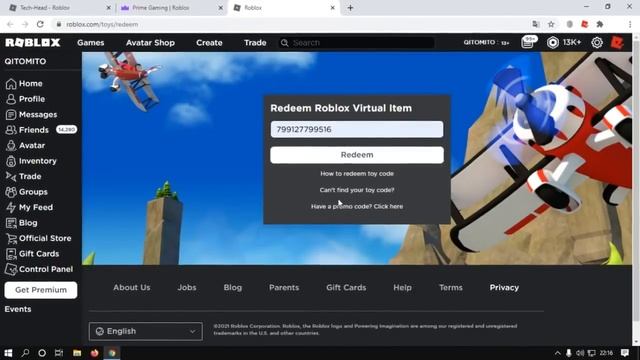Open File Explorer from taskbar
This screenshot has width=640, height=360.
[77, 353]
